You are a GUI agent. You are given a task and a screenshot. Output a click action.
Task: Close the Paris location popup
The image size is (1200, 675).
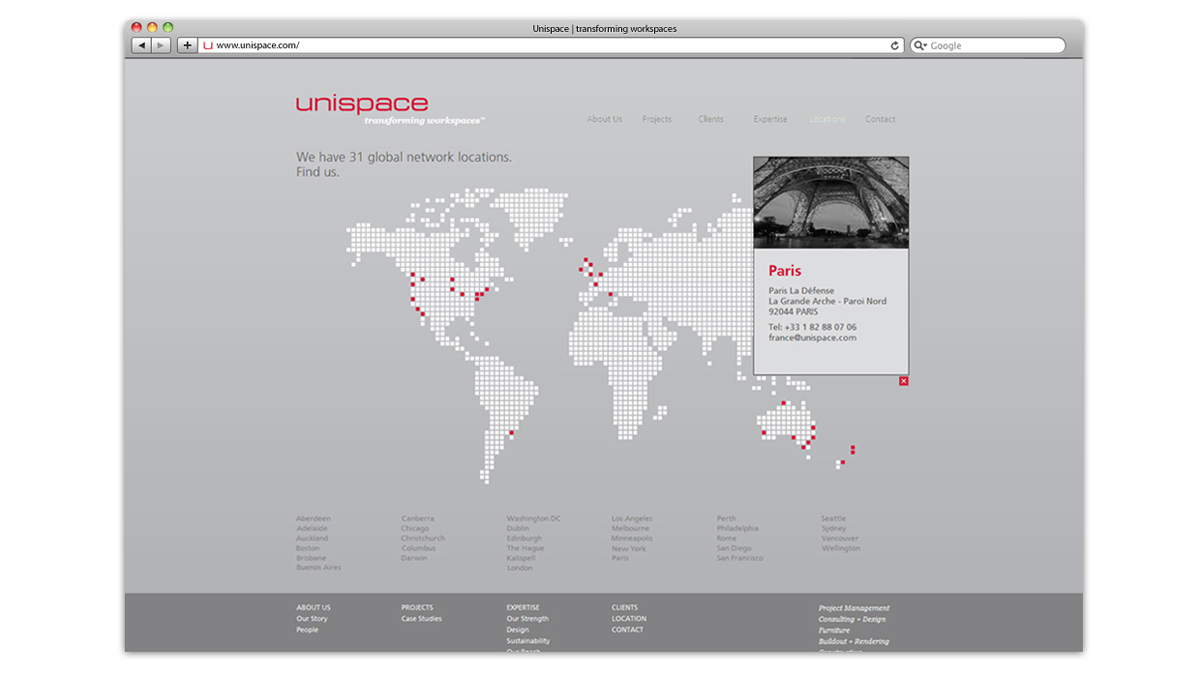904,381
